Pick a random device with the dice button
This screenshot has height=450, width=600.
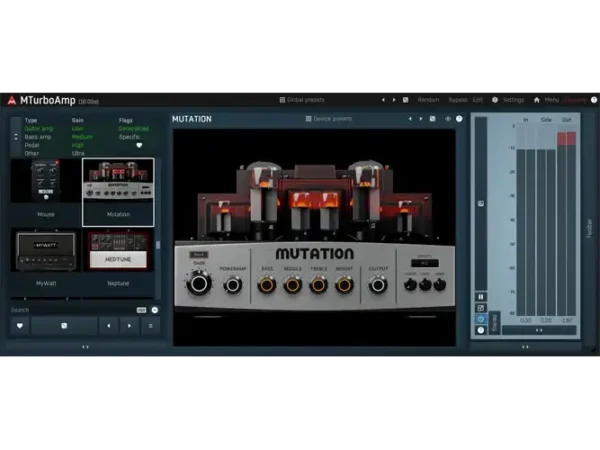64,326
